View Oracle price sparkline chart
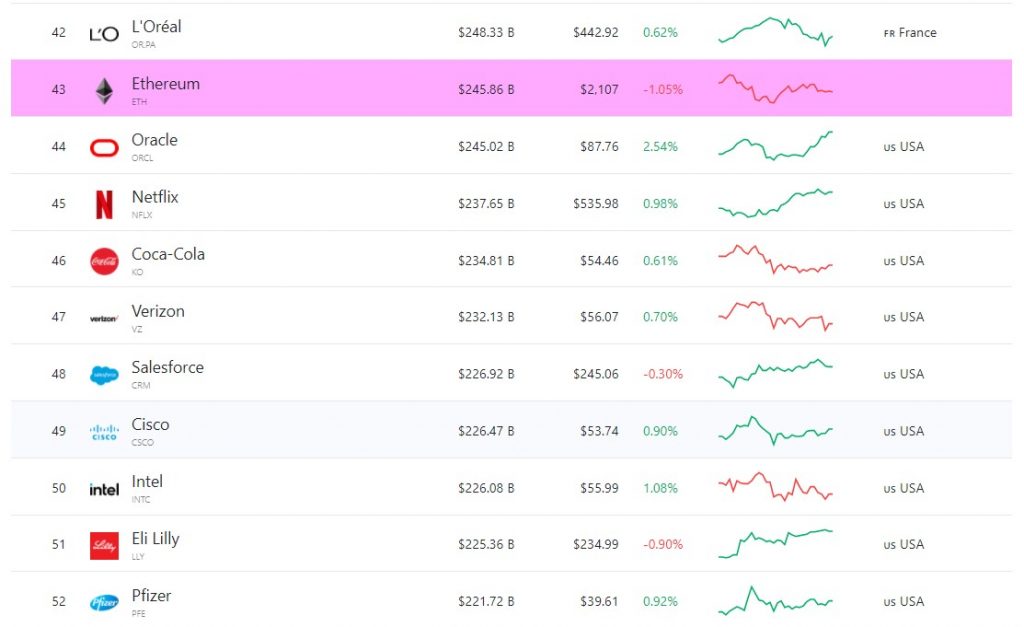Image resolution: width=1024 pixels, height=627 pixels. point(775,146)
